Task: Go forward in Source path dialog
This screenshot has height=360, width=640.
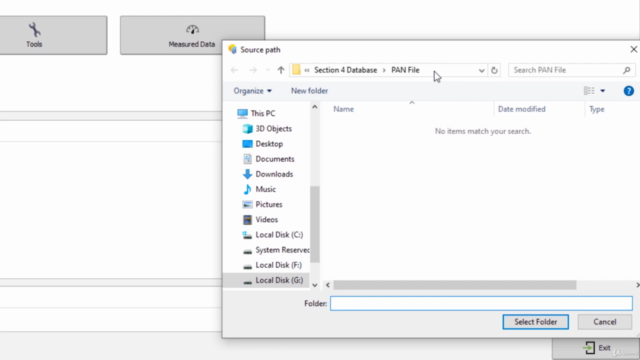Action: pos(253,70)
